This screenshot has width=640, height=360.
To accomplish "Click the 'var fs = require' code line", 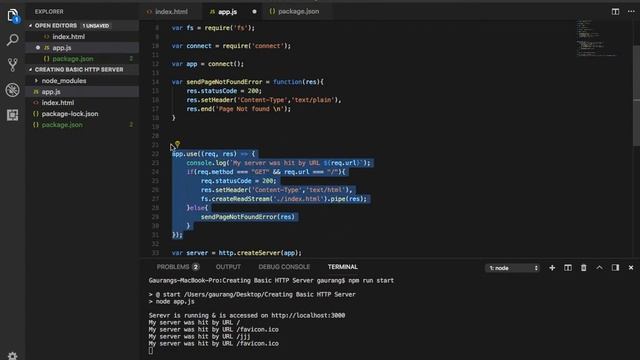I will [213, 28].
